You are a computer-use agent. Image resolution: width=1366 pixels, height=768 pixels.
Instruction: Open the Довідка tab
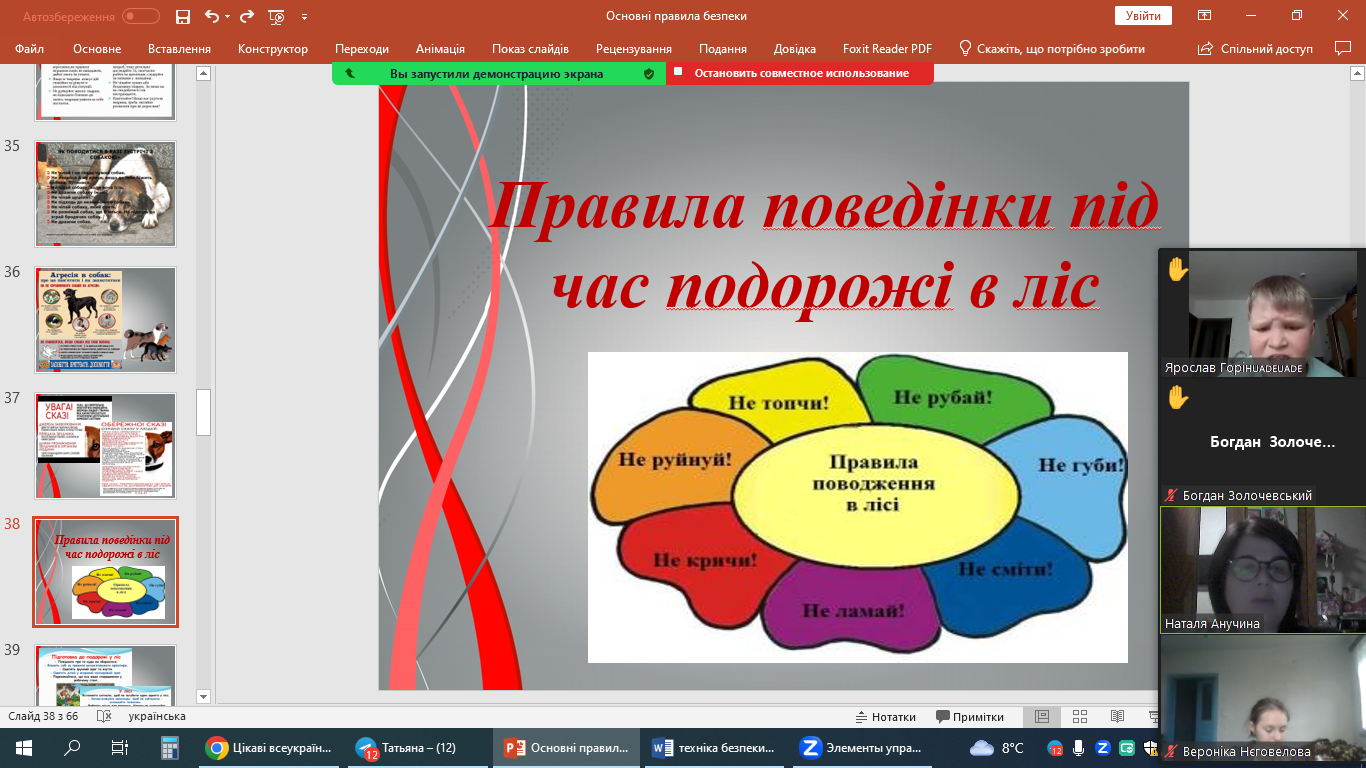pos(795,48)
